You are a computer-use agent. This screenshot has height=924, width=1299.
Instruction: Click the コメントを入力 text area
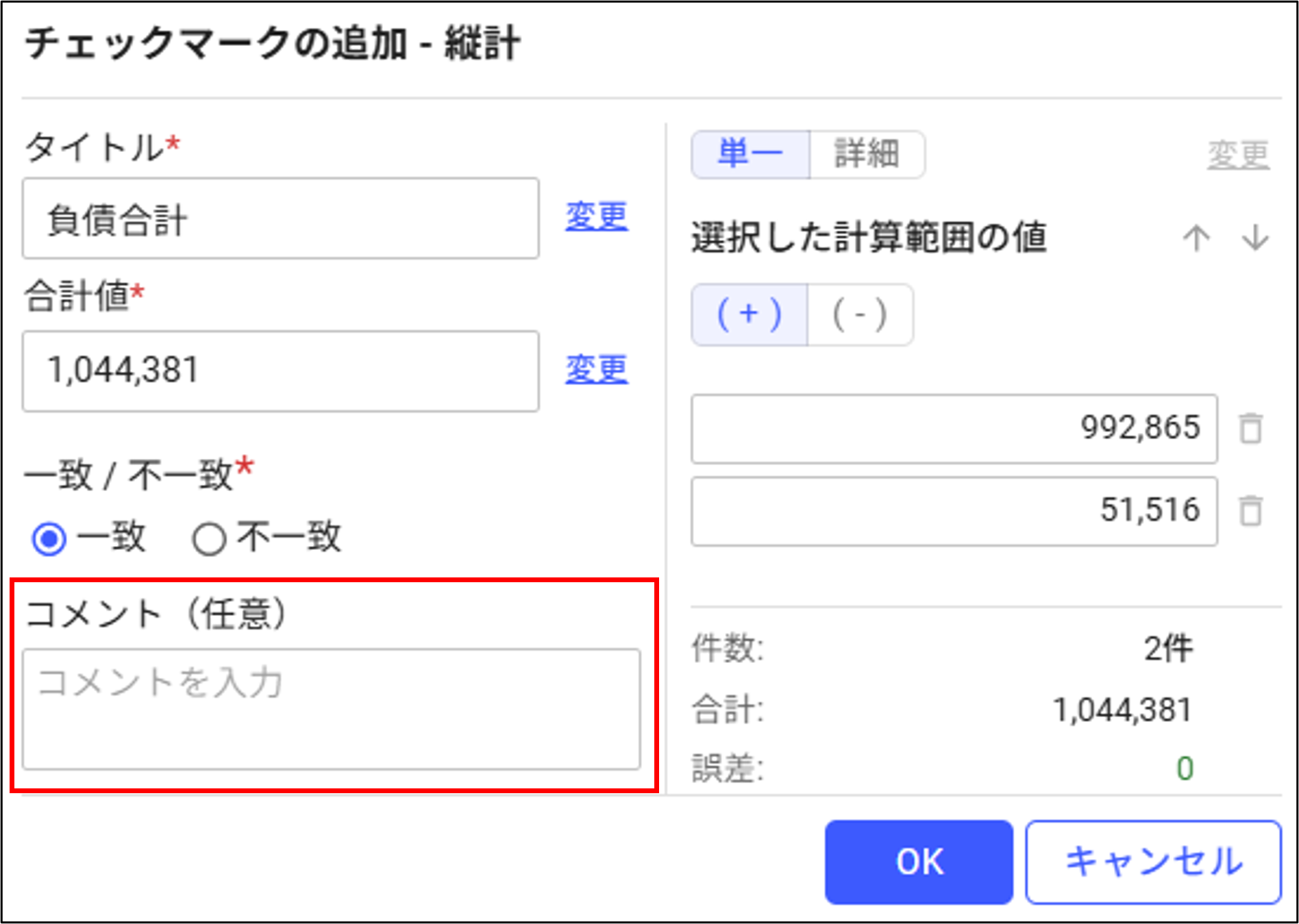pyautogui.click(x=332, y=710)
